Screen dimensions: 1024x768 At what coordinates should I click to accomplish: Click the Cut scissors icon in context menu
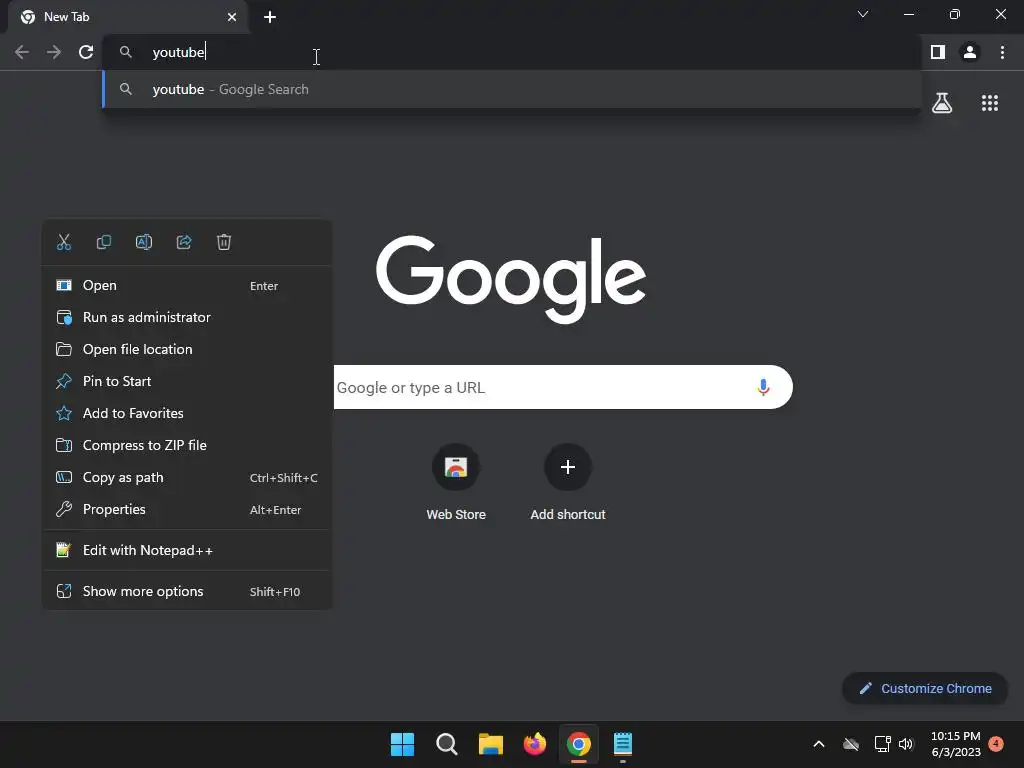(64, 242)
